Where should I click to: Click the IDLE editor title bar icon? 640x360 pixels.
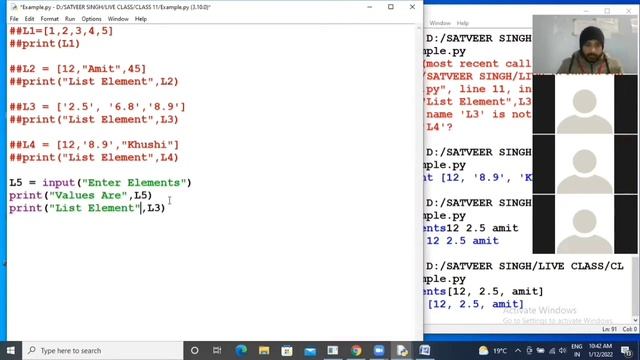coord(14,7)
